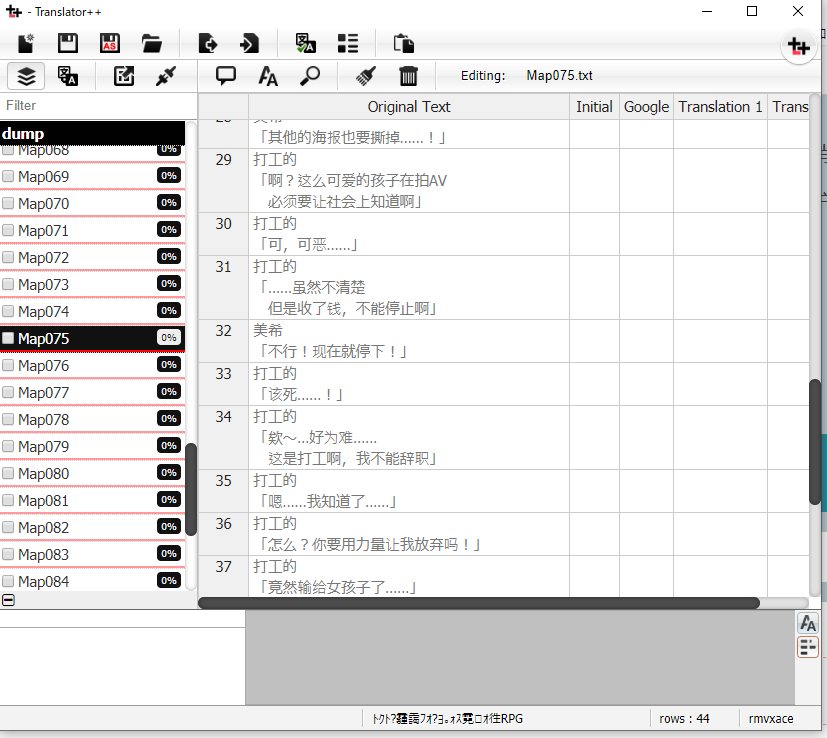Tick the Map070 checkbox

pos(8,203)
